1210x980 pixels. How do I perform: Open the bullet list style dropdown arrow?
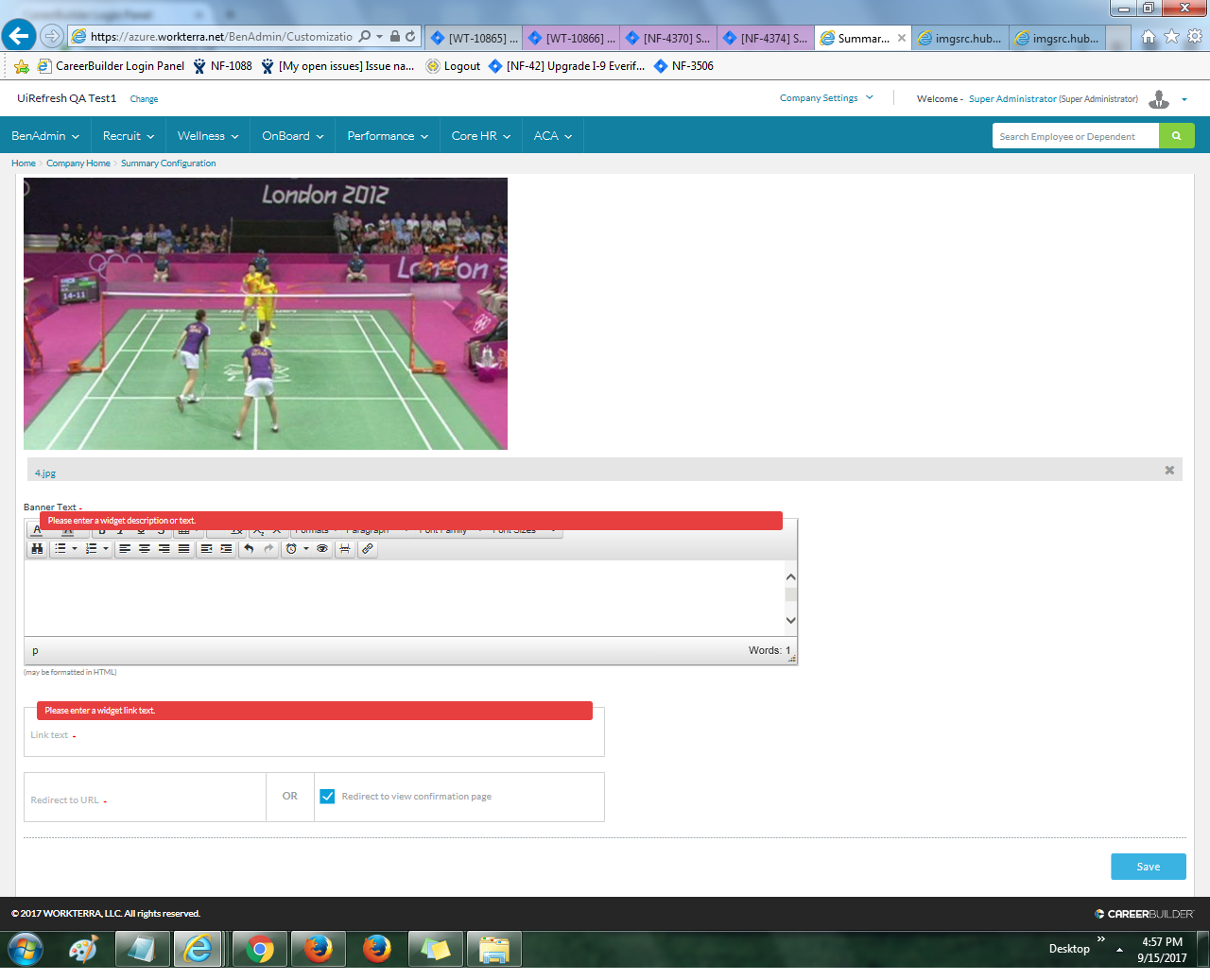pos(75,548)
